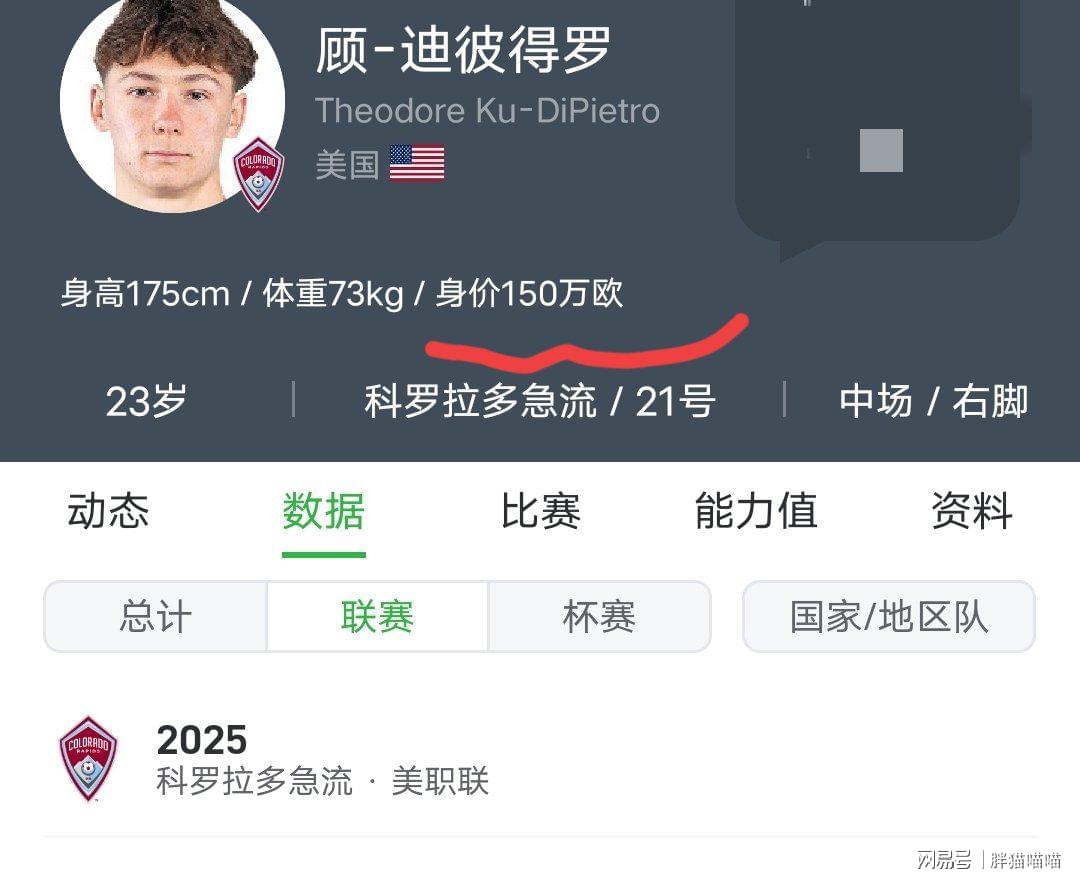Image resolution: width=1080 pixels, height=880 pixels.
Task: Click the Colorado Rapids logo beside 2025
Action: [88, 759]
